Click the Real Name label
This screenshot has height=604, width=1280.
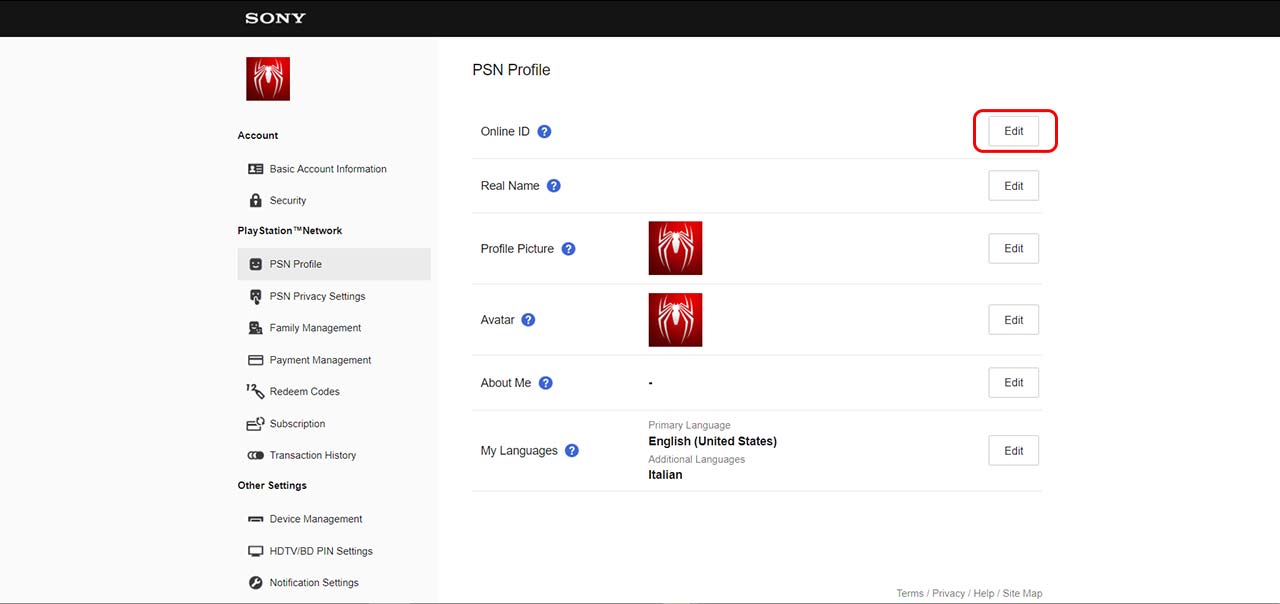(x=510, y=186)
